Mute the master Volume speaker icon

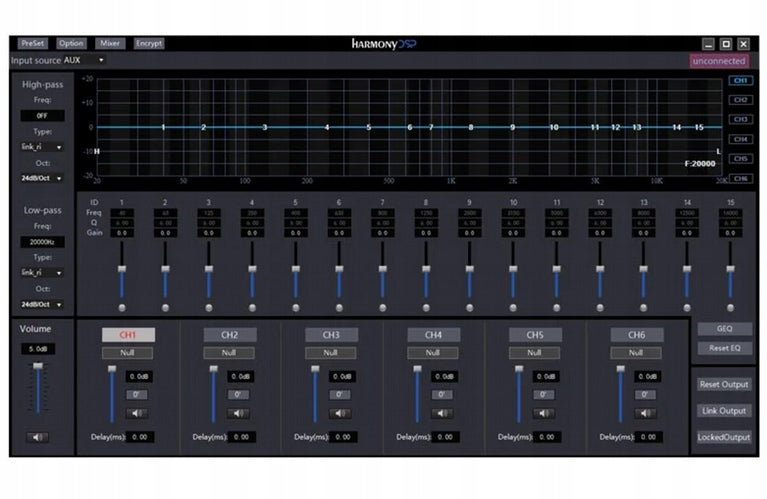tap(38, 437)
